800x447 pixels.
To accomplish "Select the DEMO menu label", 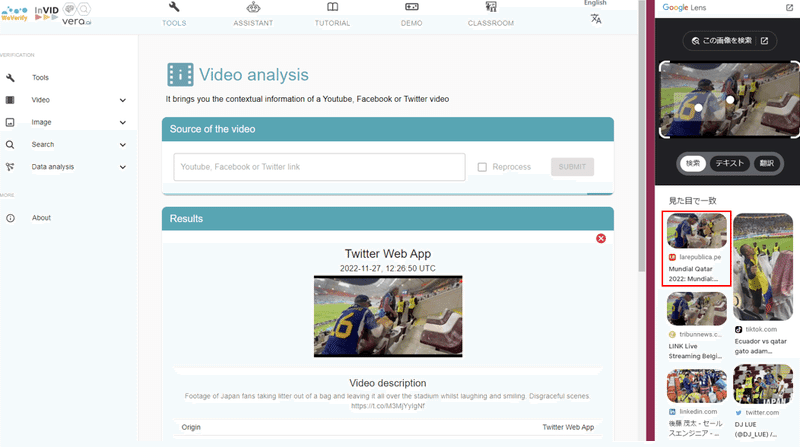I will click(412, 23).
